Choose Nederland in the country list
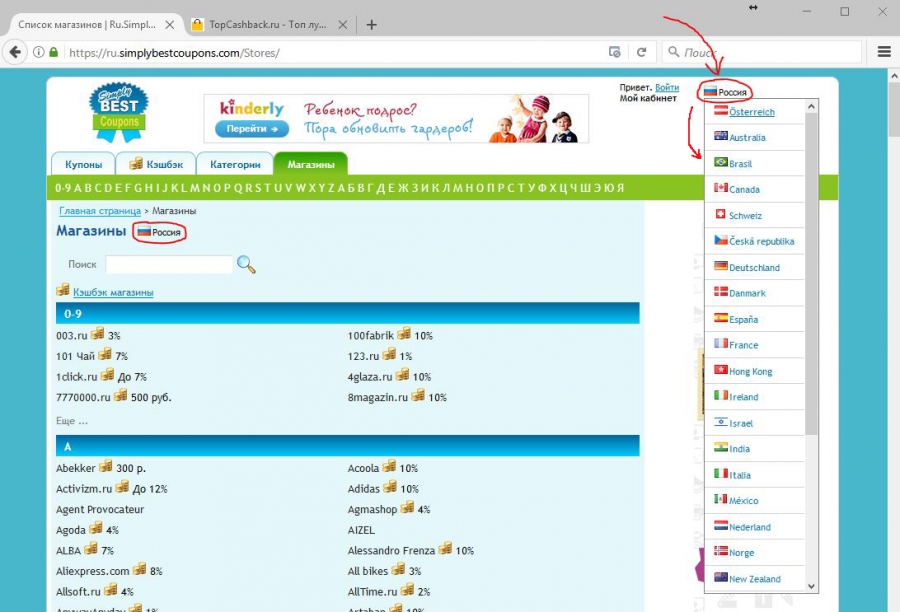Viewport: 900px width, 612px height. 750,527
